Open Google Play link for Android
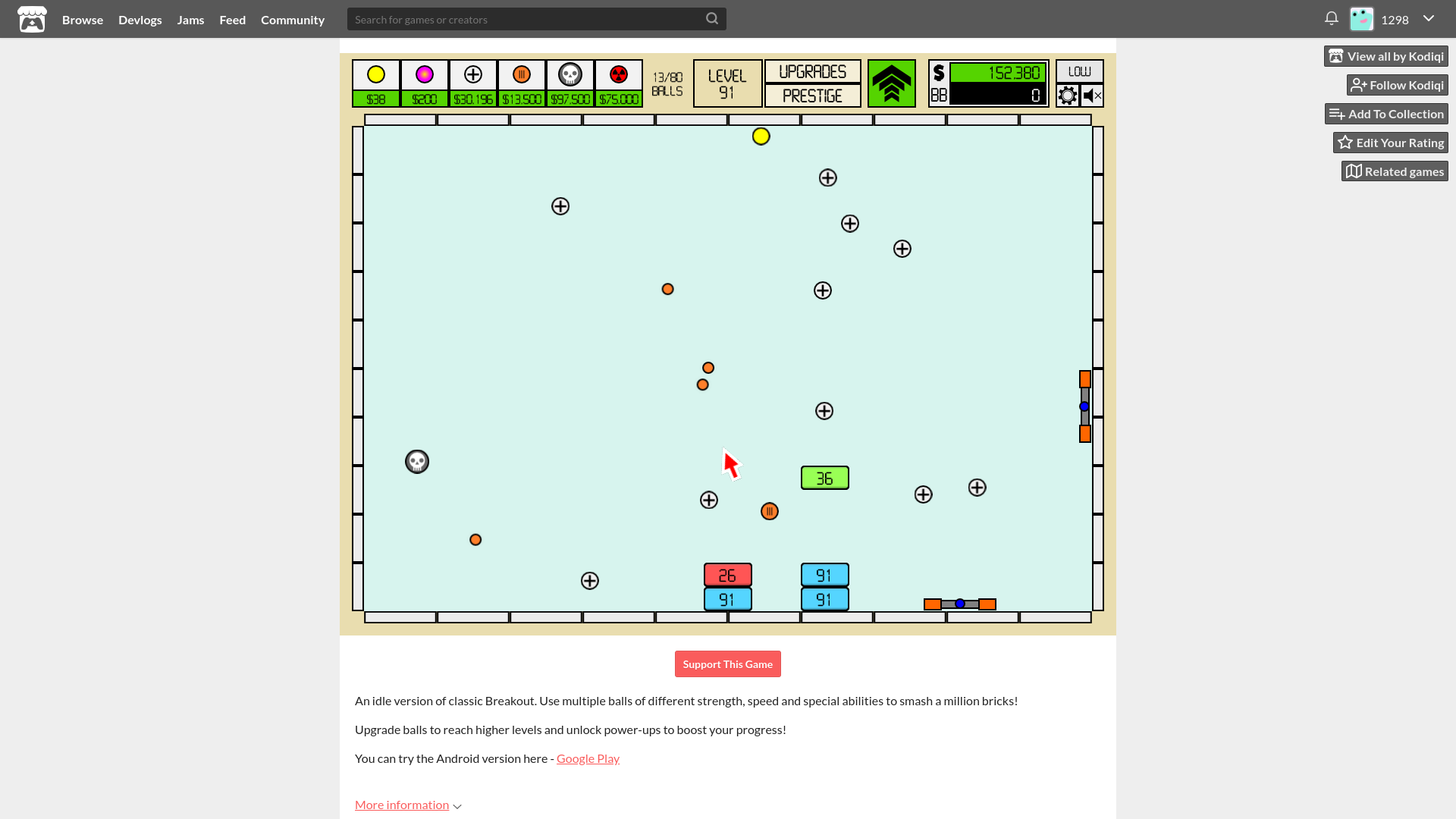Viewport: 1456px width, 819px height. coord(587,757)
